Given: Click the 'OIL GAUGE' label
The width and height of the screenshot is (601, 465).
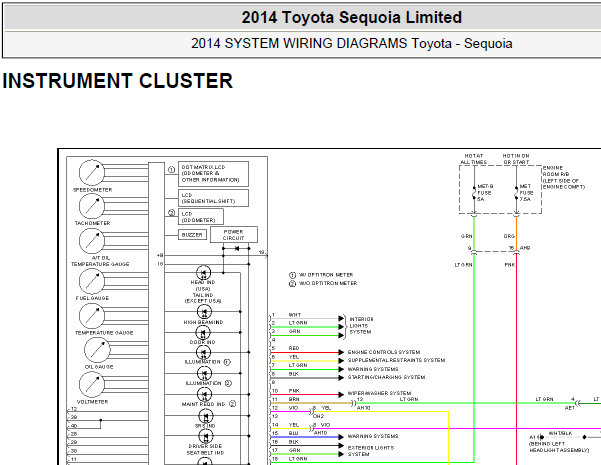Looking at the screenshot, I should click(x=99, y=367).
